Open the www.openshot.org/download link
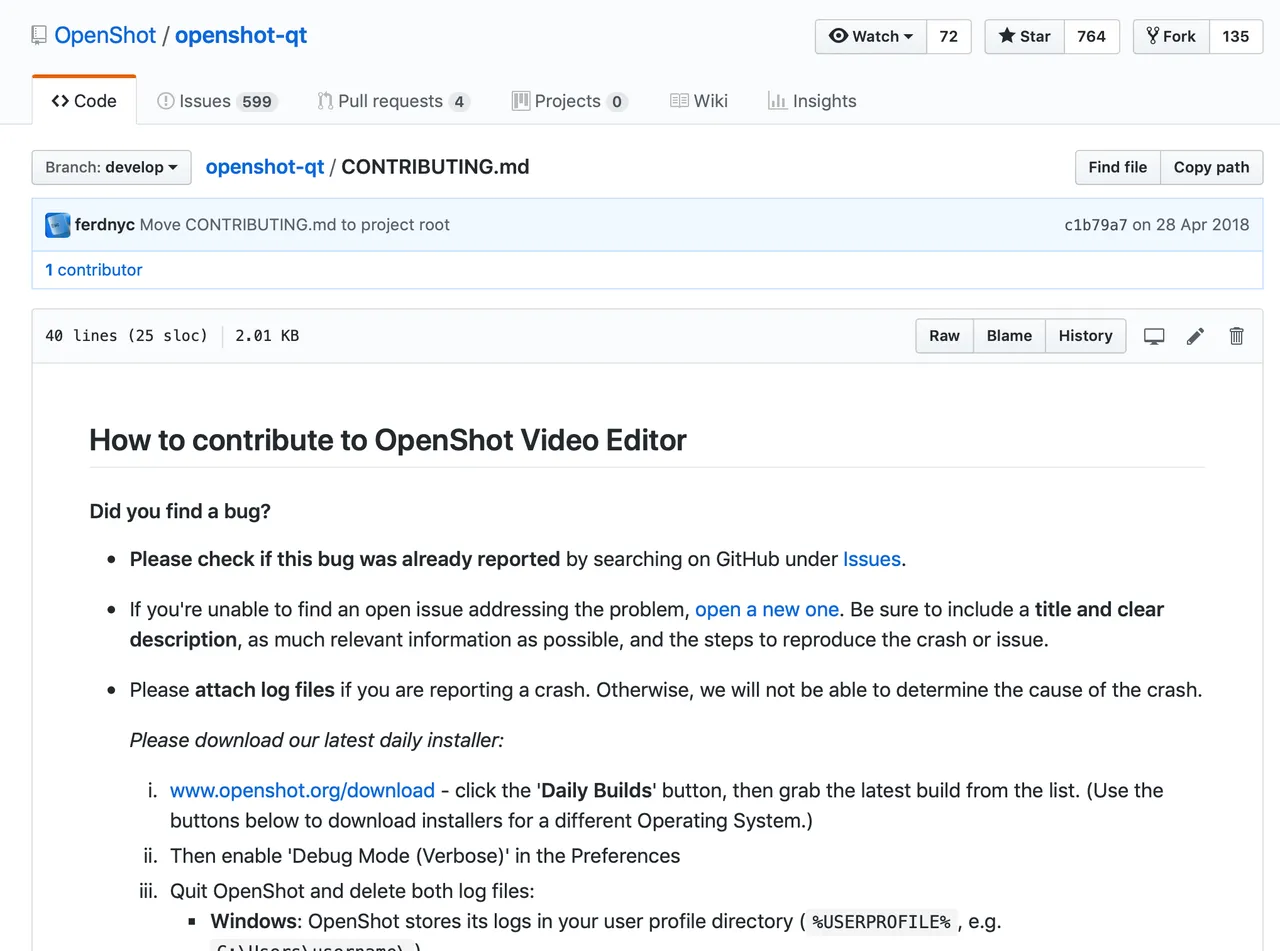1280x951 pixels. (x=302, y=790)
